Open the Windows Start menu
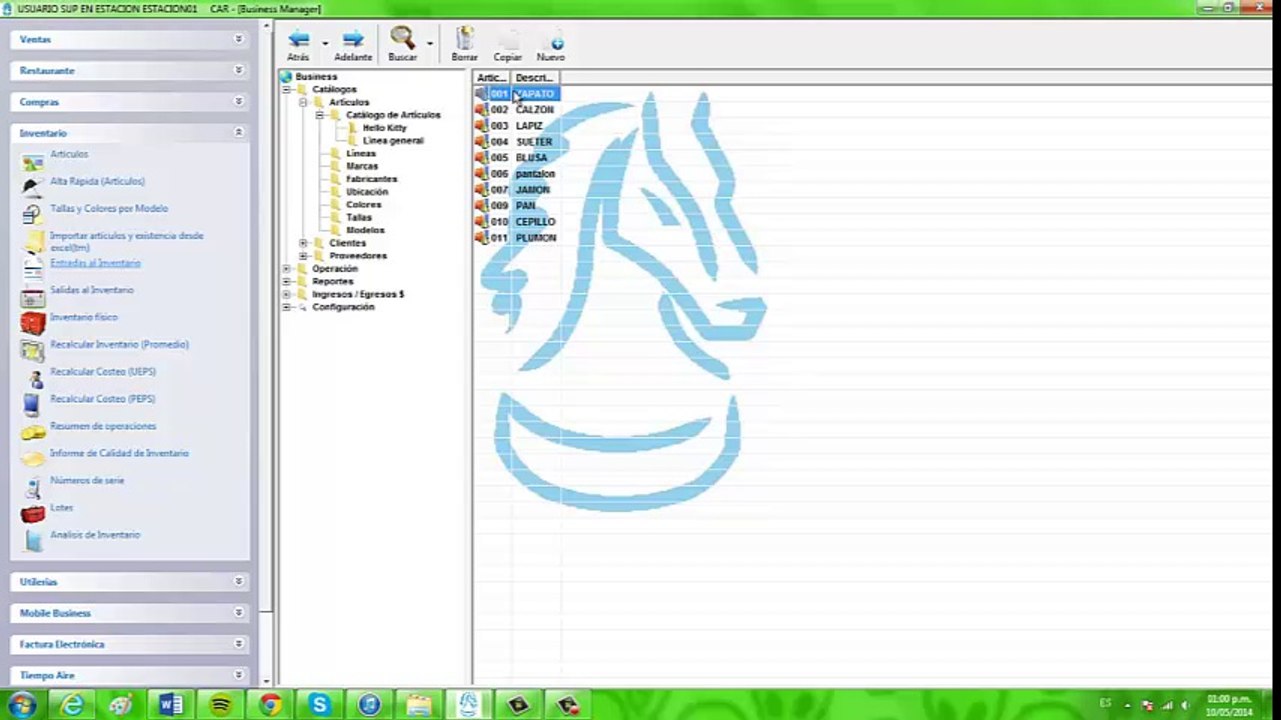Viewport: 1281px width, 720px height. [x=22, y=705]
